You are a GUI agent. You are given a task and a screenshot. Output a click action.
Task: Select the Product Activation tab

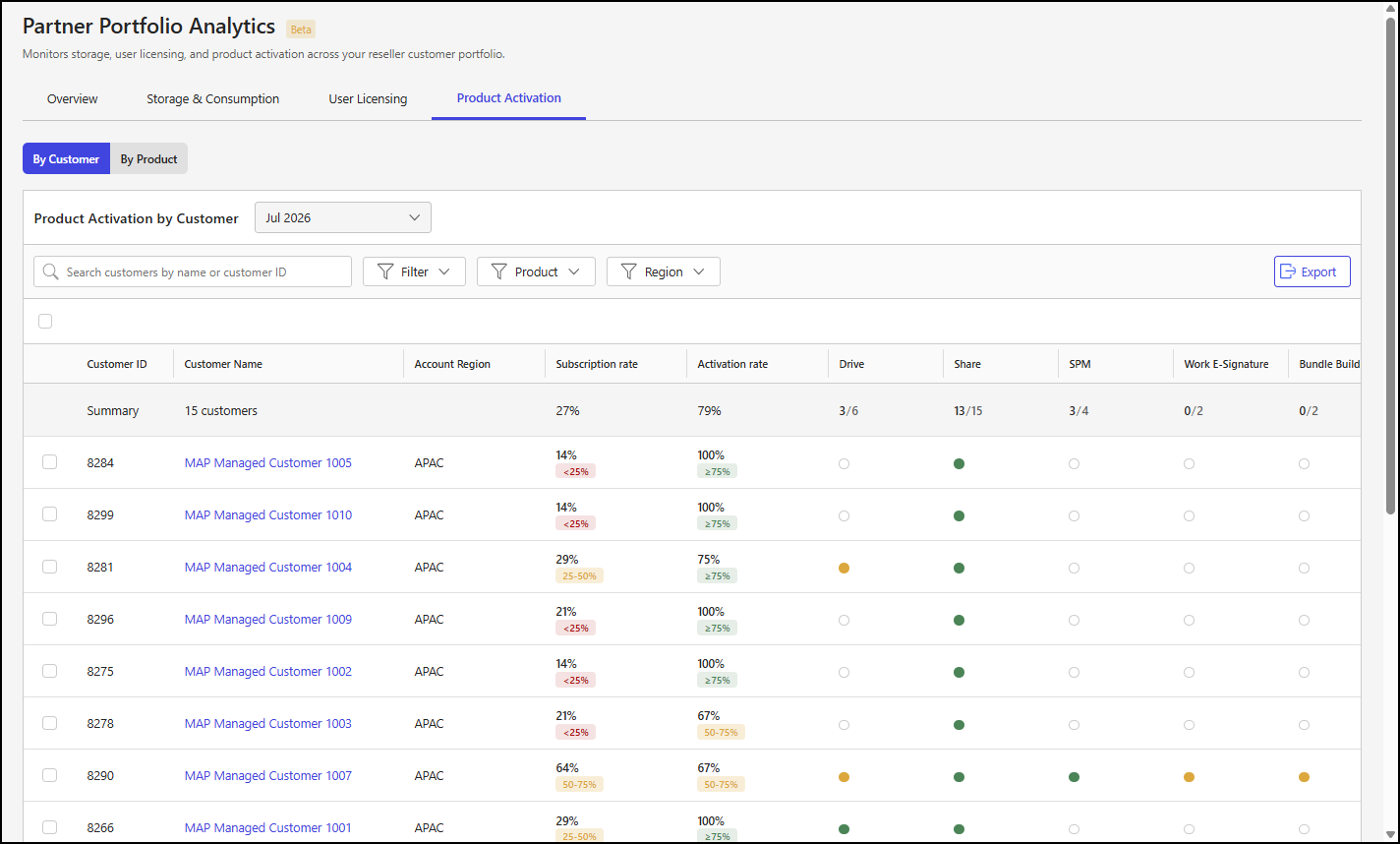[509, 98]
